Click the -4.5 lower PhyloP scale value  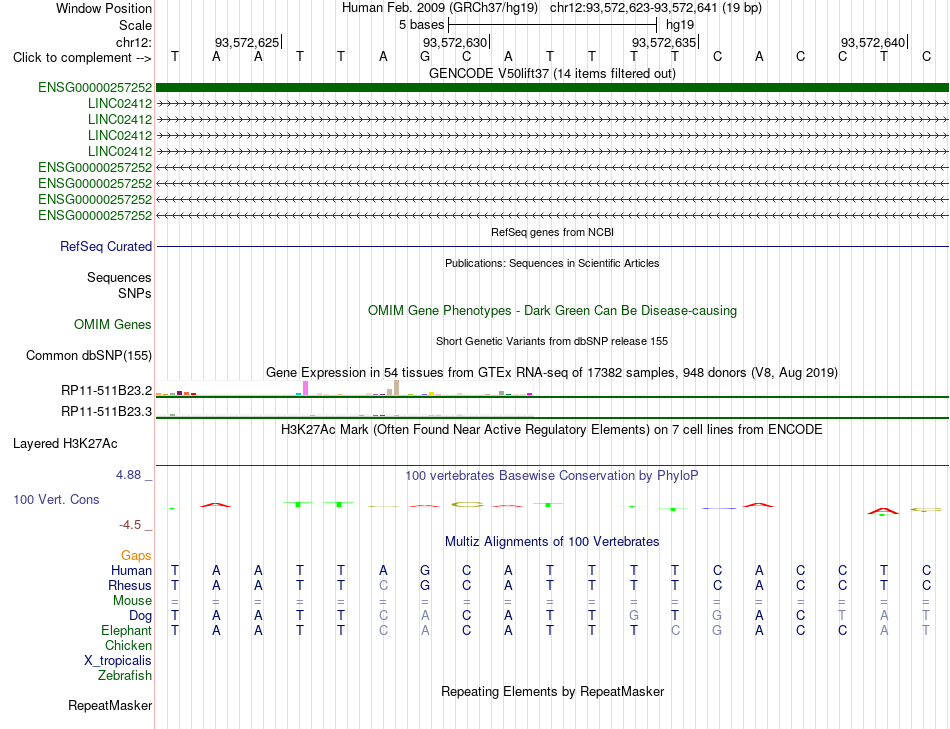(x=130, y=525)
